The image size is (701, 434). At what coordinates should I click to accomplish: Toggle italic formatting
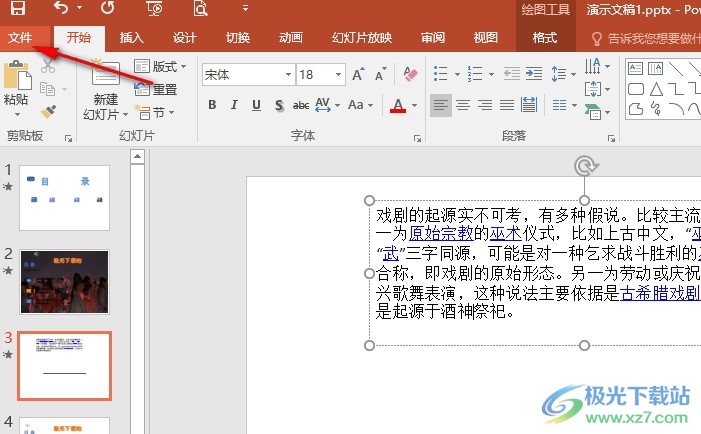coord(234,105)
